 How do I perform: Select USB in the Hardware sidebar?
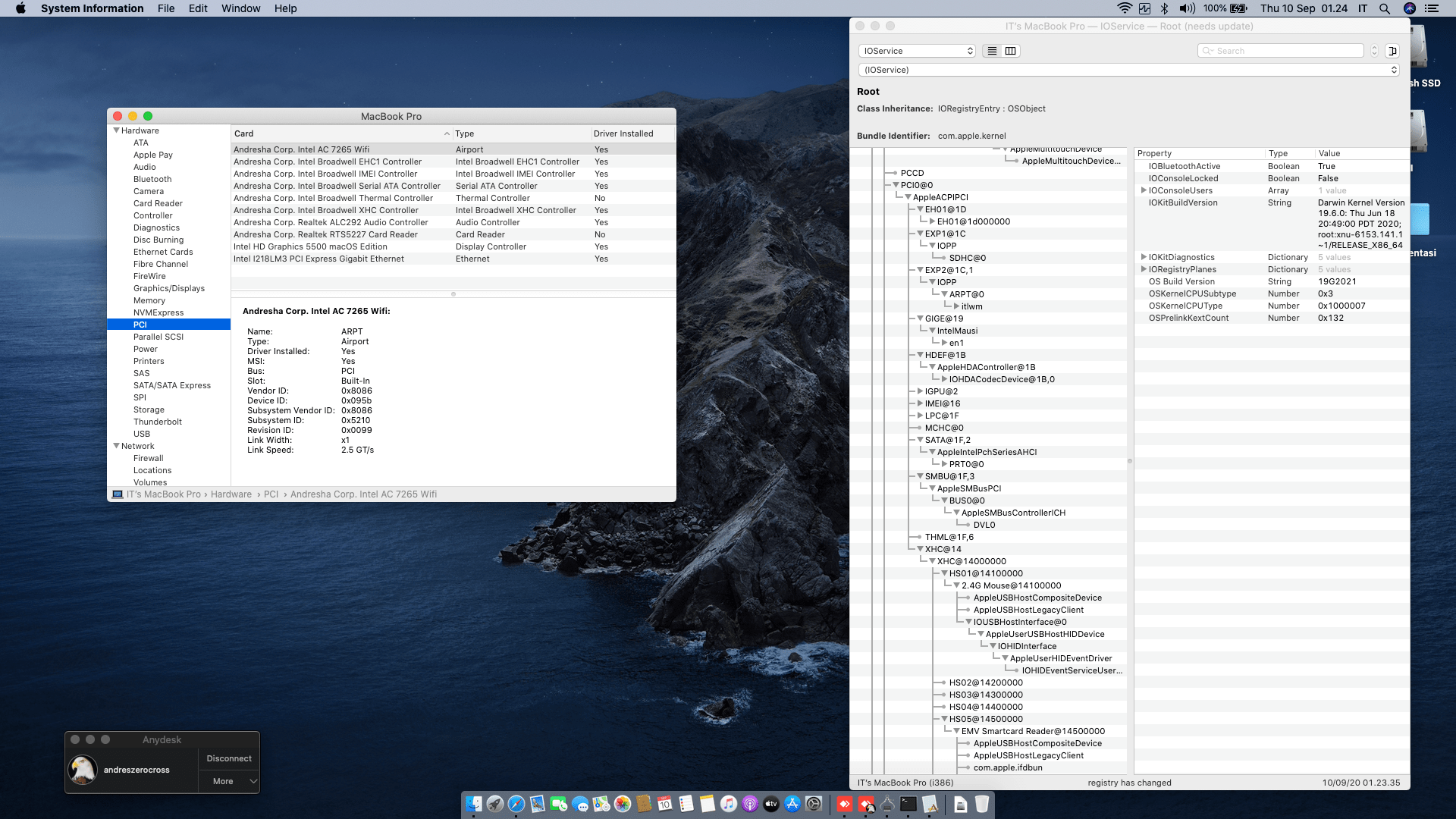[142, 434]
